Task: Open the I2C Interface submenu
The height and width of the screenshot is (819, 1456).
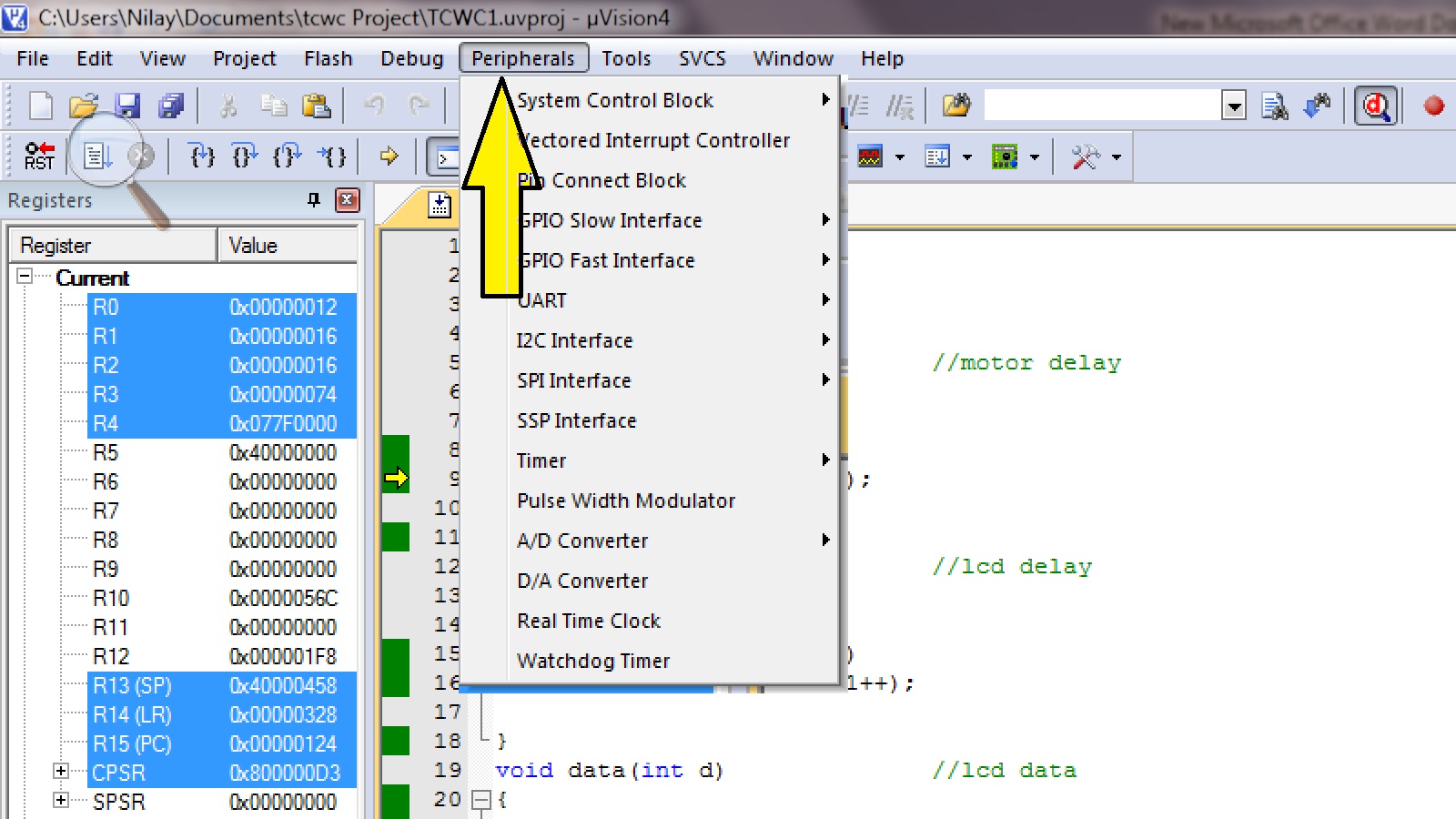Action: point(650,340)
